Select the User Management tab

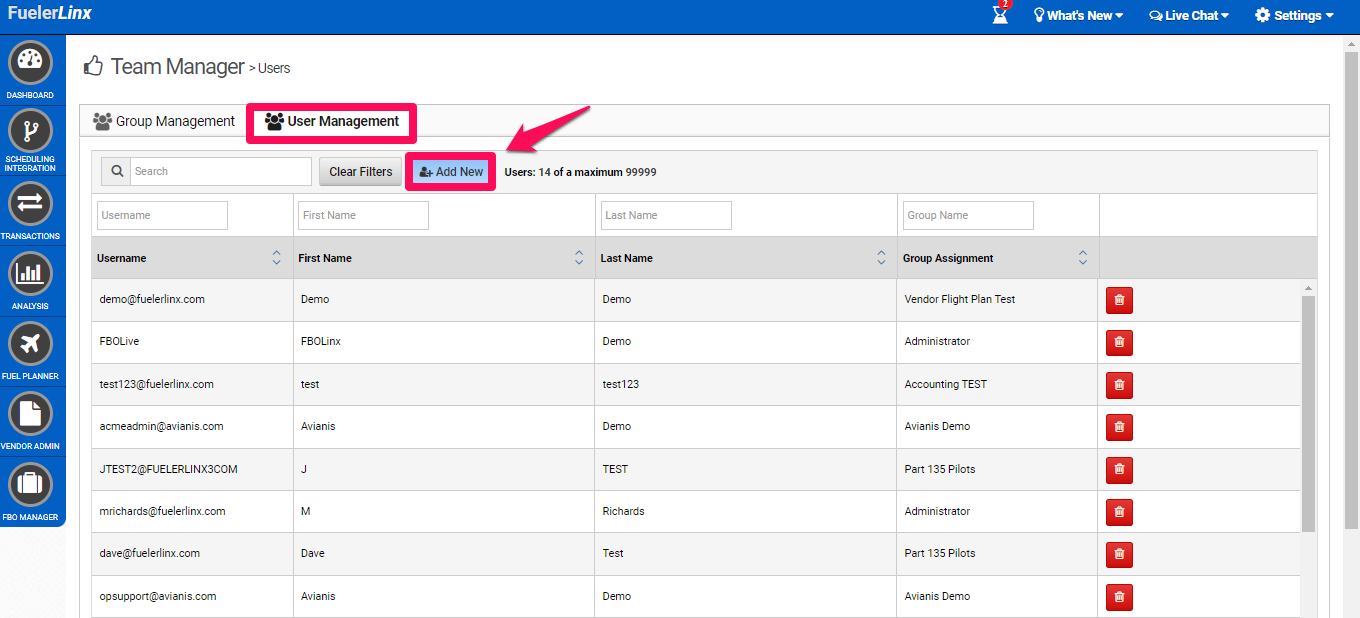coord(332,122)
